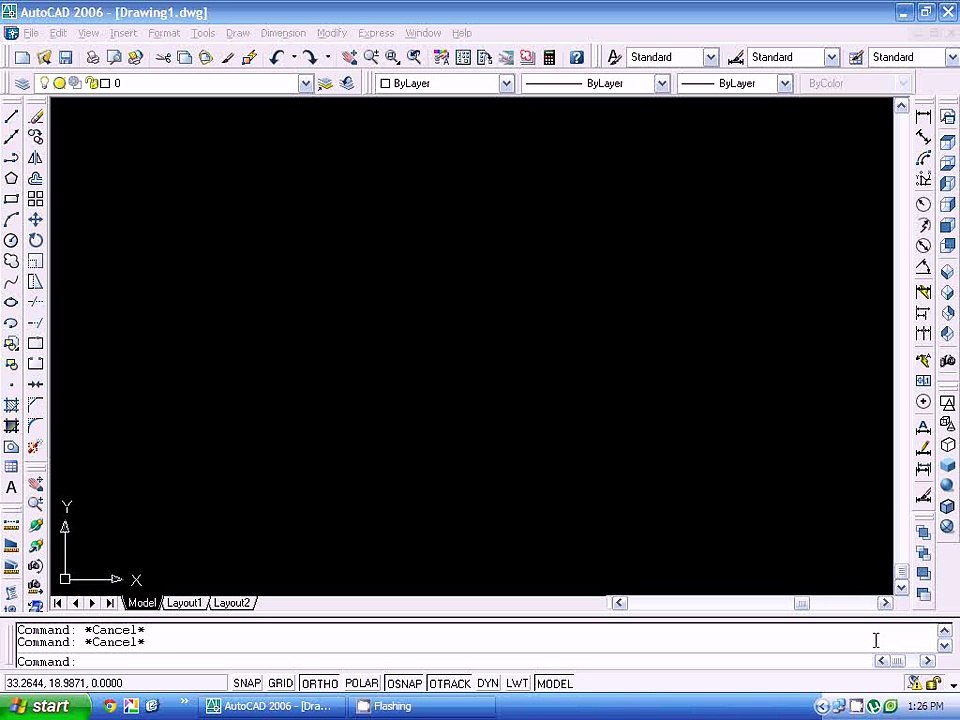Open Layer Properties Manager icon
Viewport: 960px width, 720px height.
[x=22, y=83]
